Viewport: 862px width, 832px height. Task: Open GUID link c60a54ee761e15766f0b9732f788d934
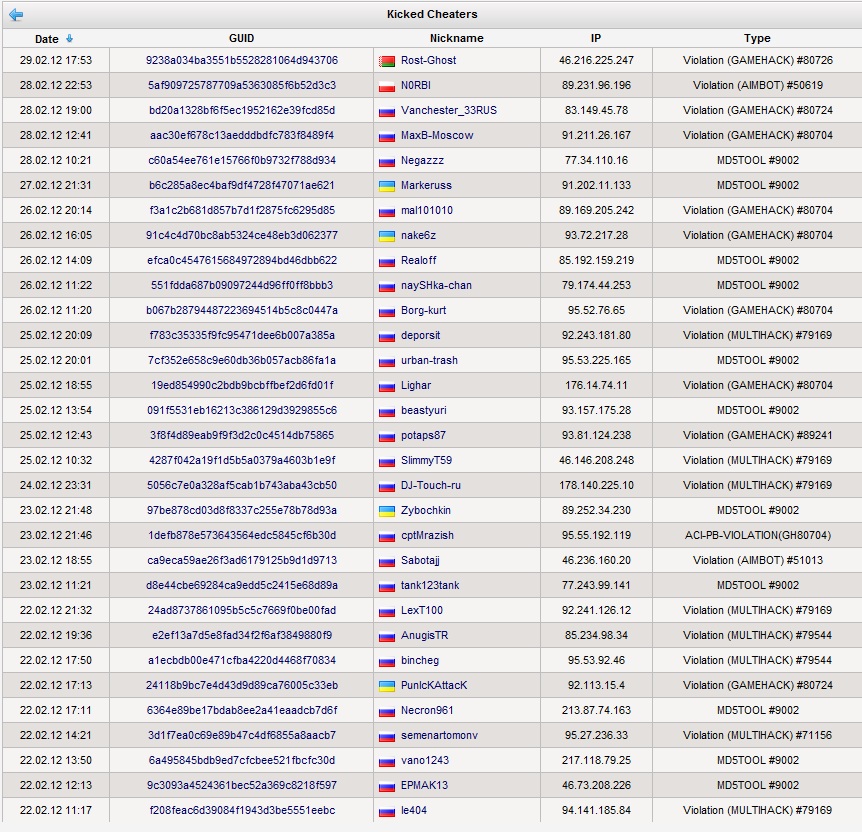[241, 160]
